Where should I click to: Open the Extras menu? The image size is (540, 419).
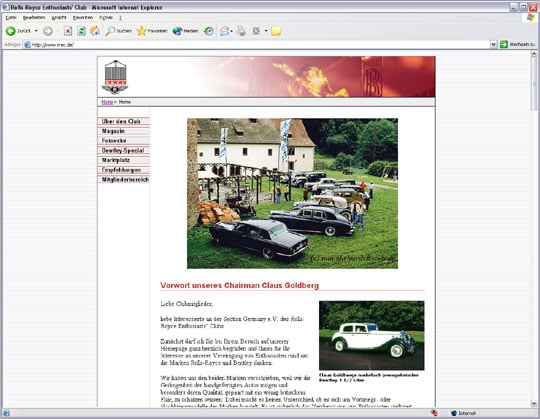[x=106, y=18]
